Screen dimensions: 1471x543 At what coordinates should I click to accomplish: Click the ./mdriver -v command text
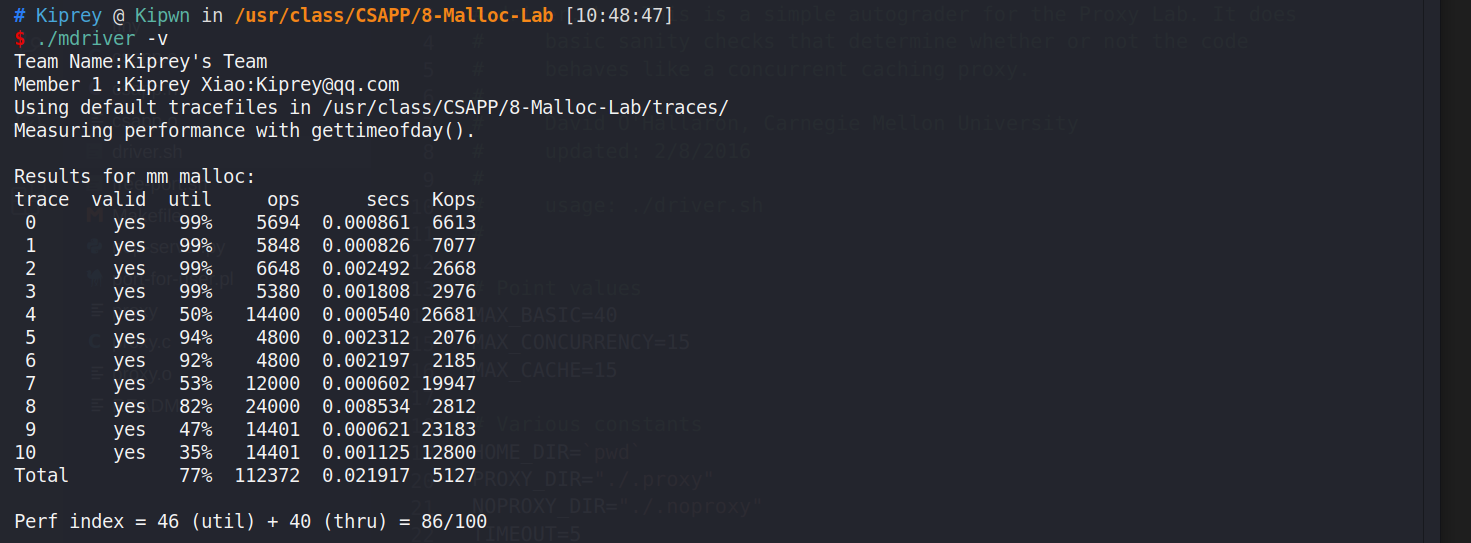(x=91, y=39)
